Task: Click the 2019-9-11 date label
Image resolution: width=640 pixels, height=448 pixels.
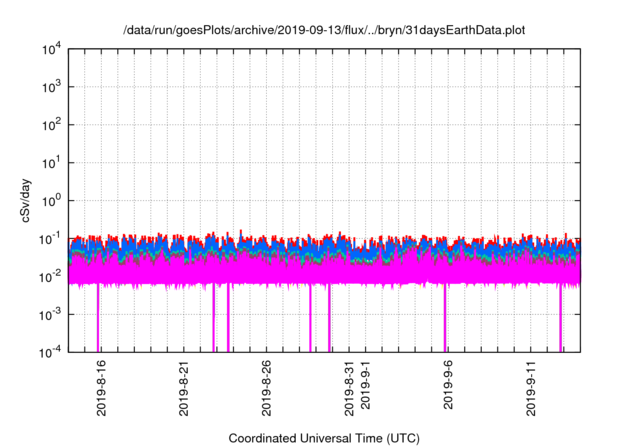Action: tap(531, 388)
